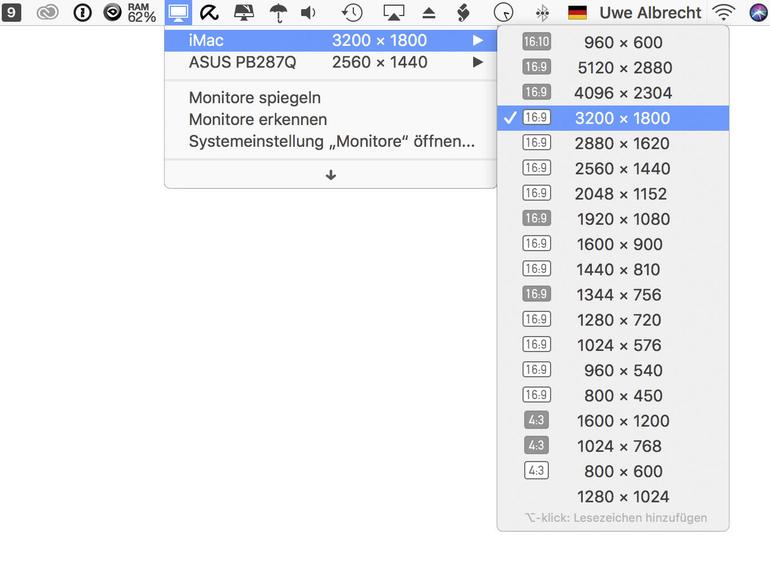Choose the 800 × 600 resolution
770x578 pixels.
[x=613, y=471]
